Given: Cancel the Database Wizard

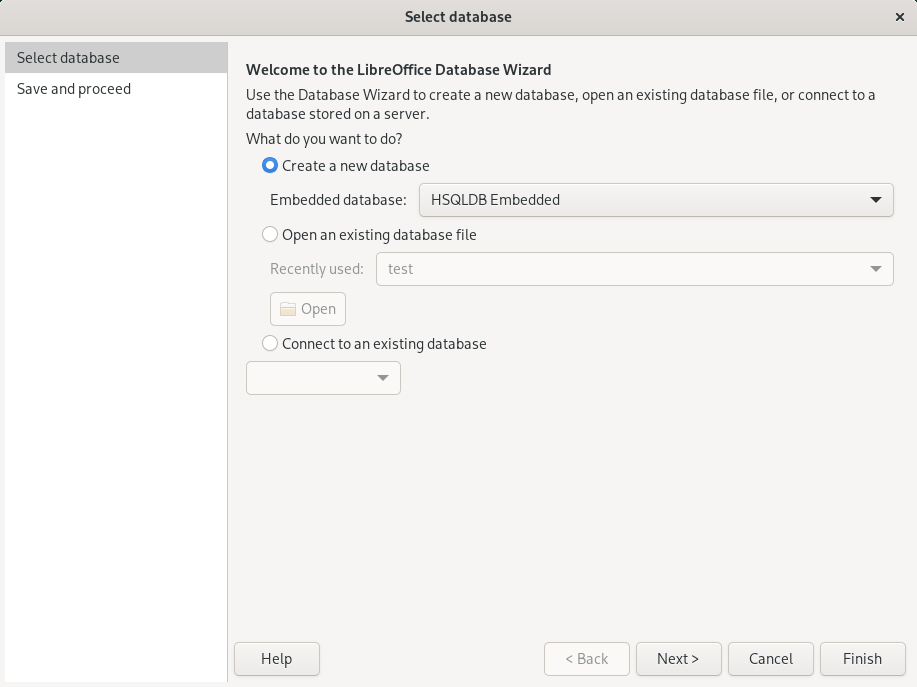Looking at the screenshot, I should [771, 659].
